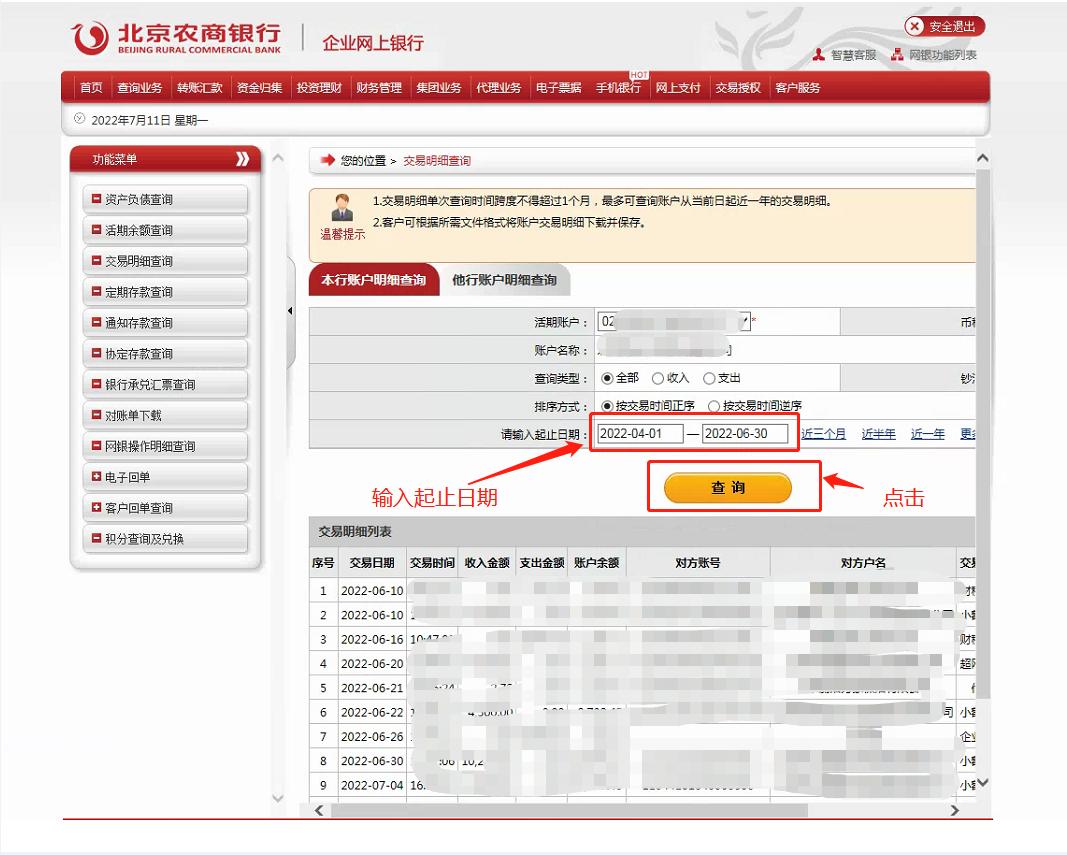This screenshot has width=1067, height=855.
Task: Switch to the 他行账户明细查询 tab
Action: click(504, 280)
